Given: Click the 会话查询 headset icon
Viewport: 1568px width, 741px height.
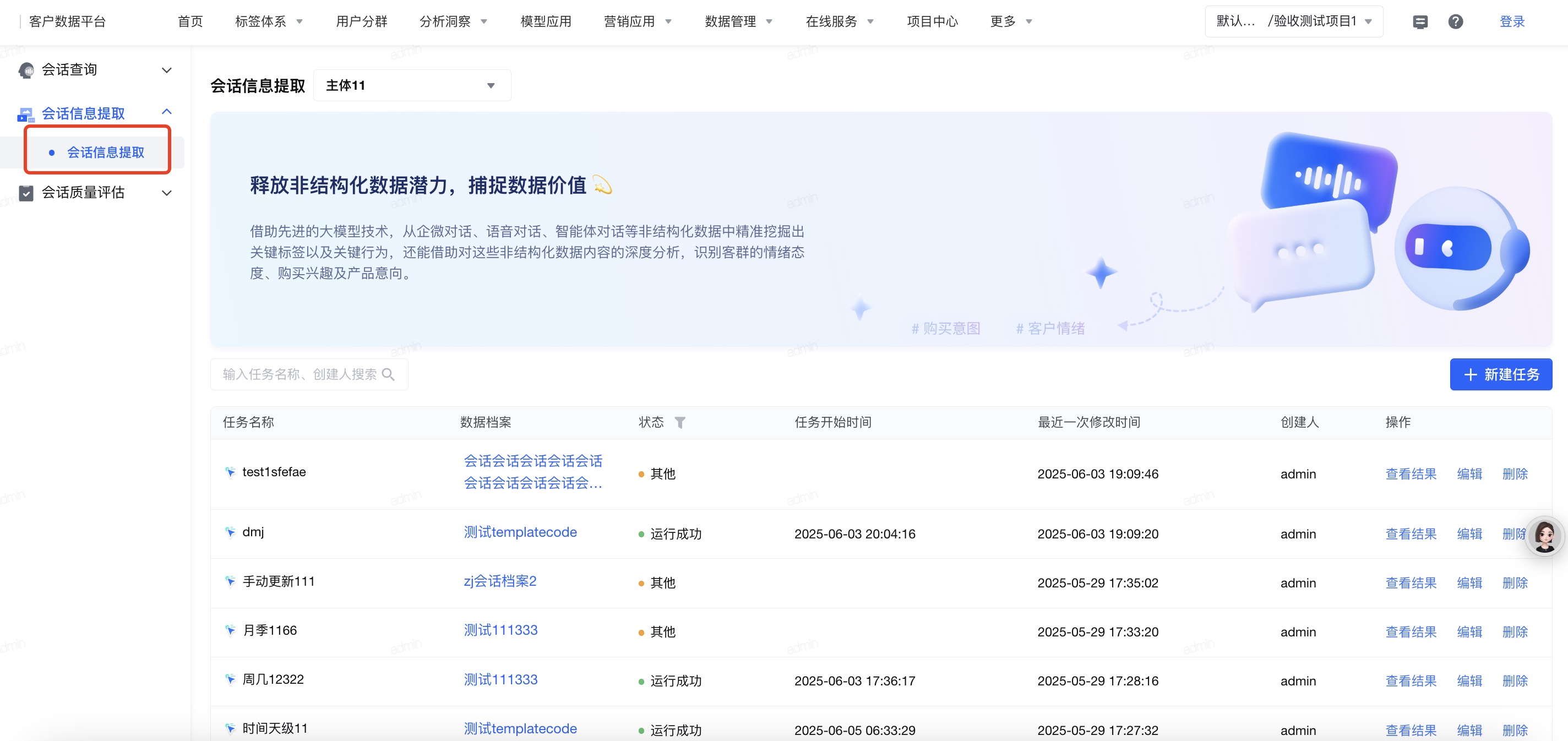Looking at the screenshot, I should point(26,70).
